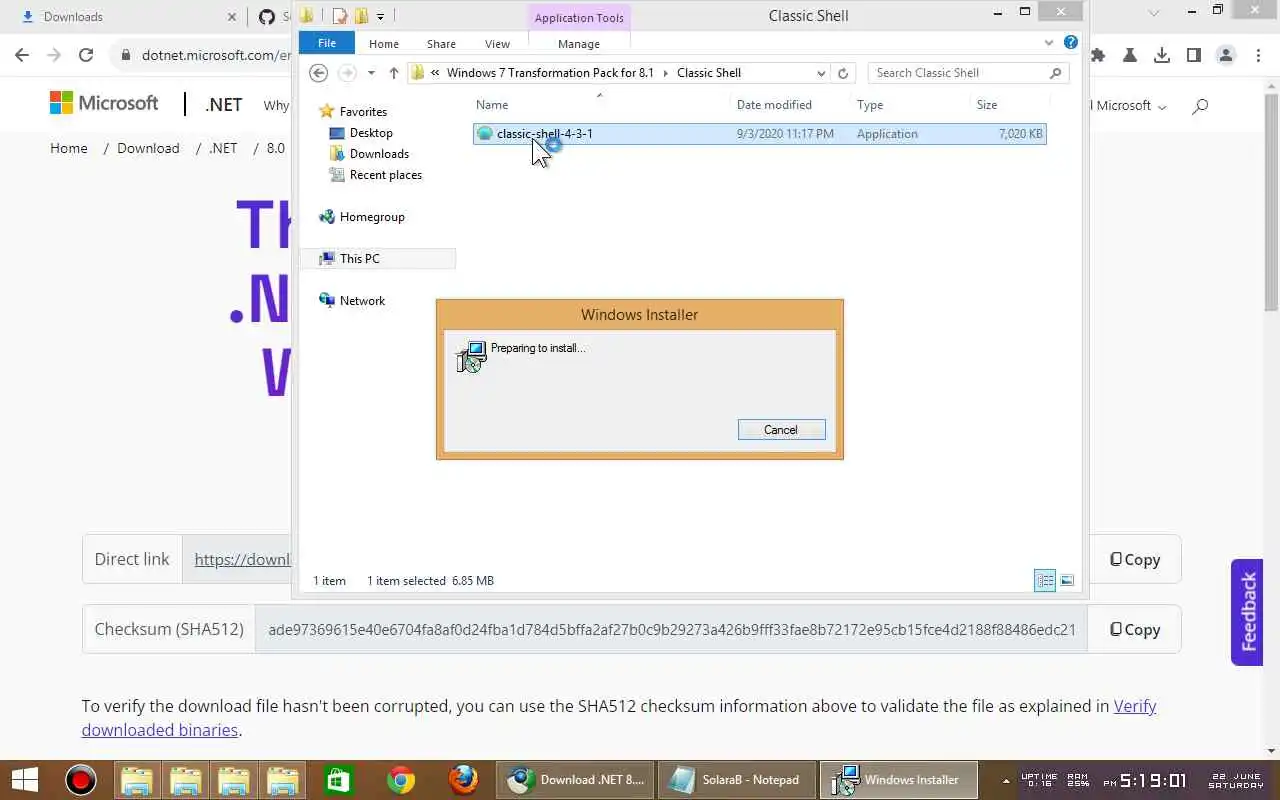Viewport: 1280px width, 800px height.
Task: Click the Explorer back arrow button
Action: (318, 73)
